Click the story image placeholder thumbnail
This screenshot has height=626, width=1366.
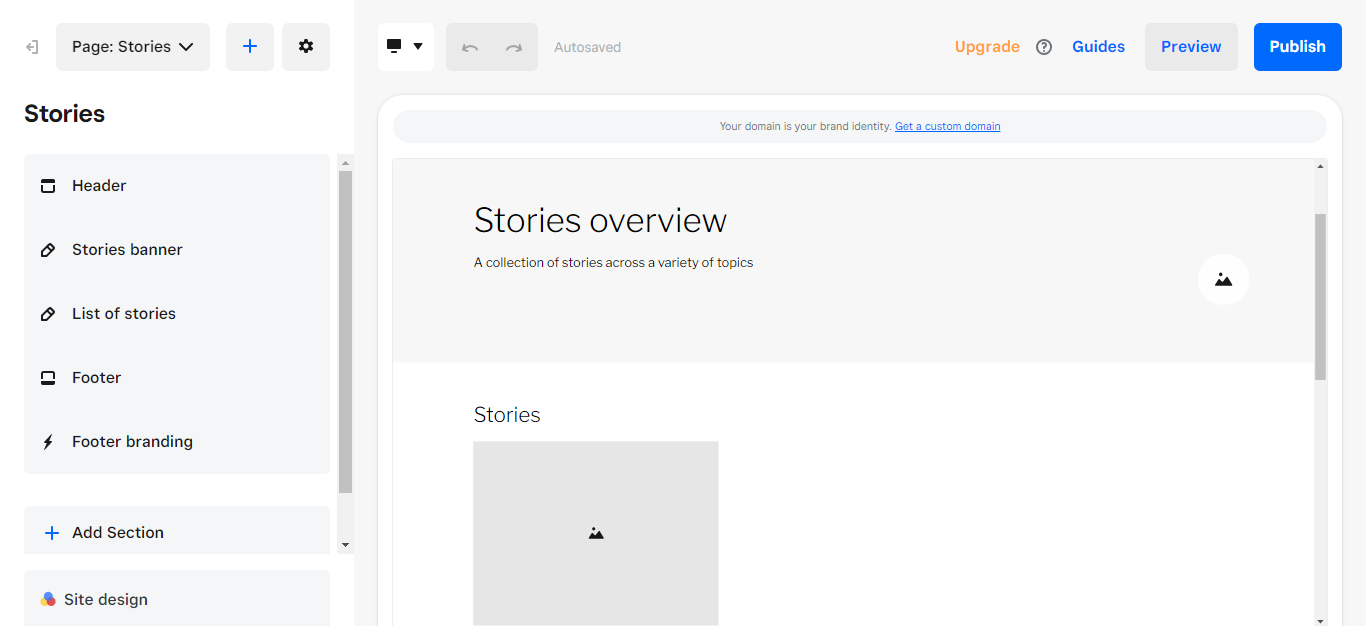click(x=596, y=534)
